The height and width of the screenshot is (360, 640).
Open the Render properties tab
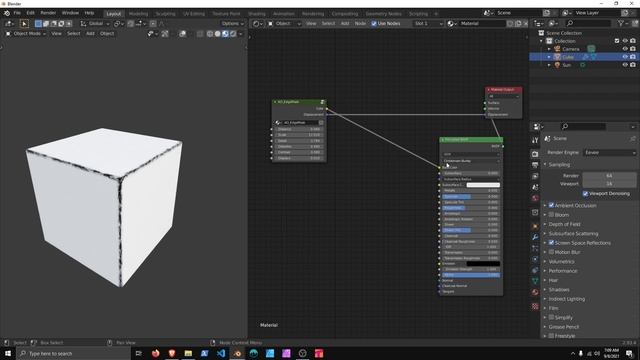(535, 154)
